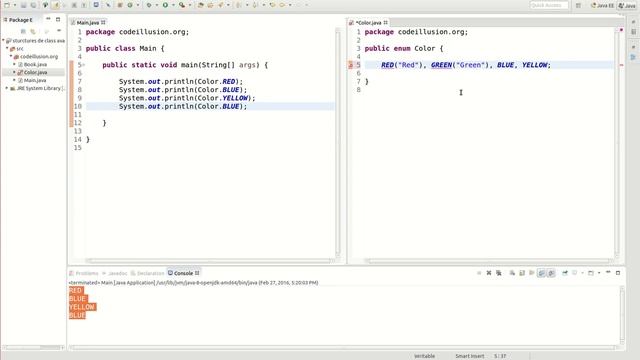Toggle the Scroll Lock icon in Console
Image resolution: width=640 pixels, height=360 pixels.
click(x=522, y=273)
